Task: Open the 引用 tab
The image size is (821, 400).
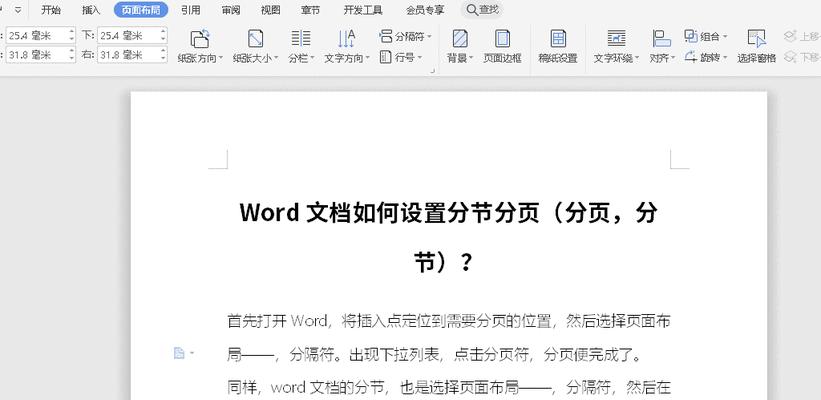Action: click(x=191, y=10)
